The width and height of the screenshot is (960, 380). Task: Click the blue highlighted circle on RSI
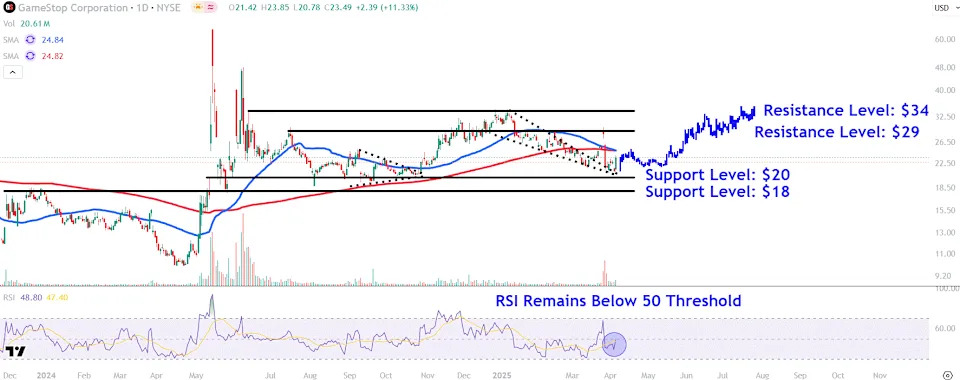pyautogui.click(x=614, y=344)
